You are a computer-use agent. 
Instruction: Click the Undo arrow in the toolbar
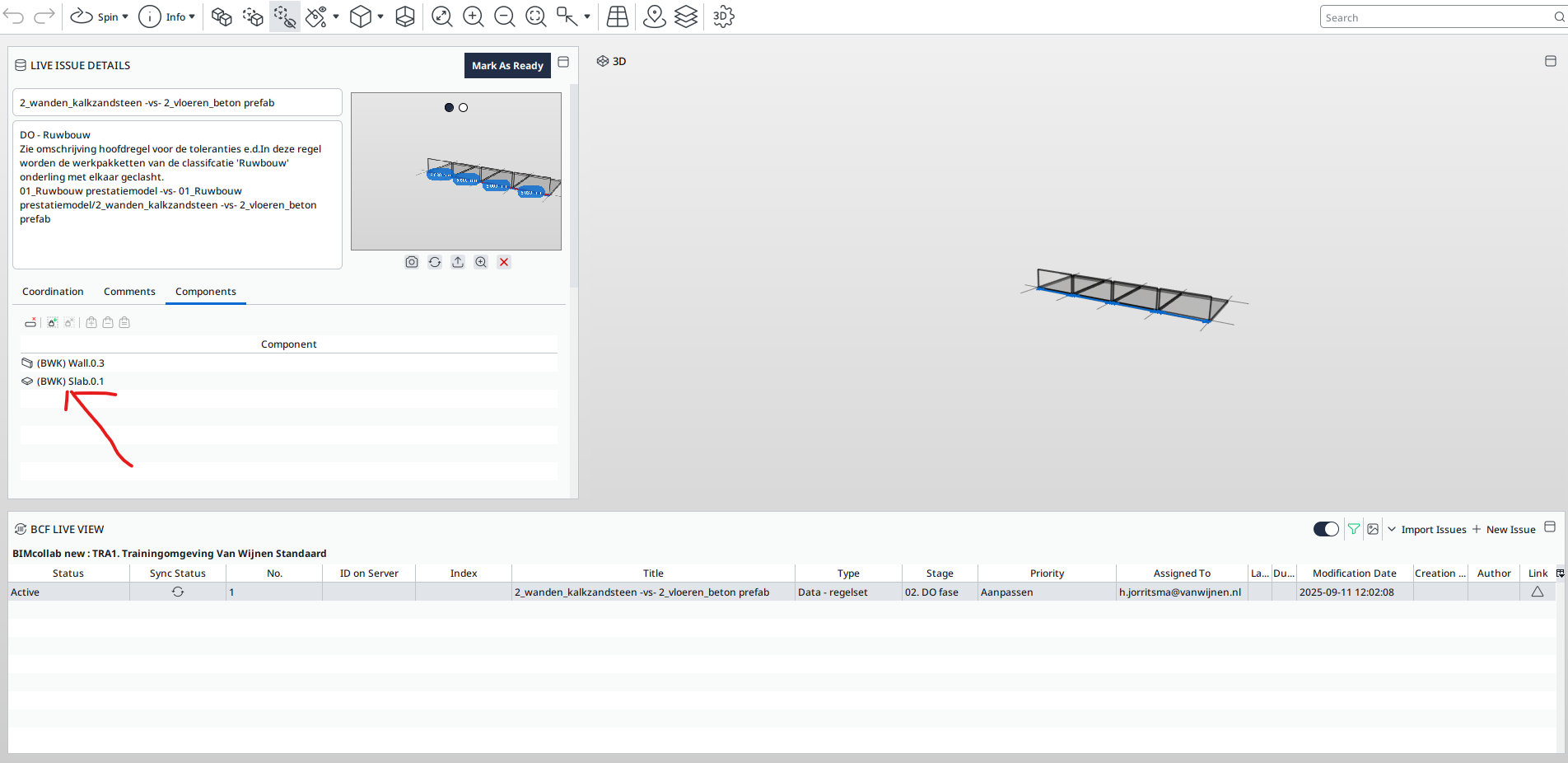pyautogui.click(x=14, y=16)
